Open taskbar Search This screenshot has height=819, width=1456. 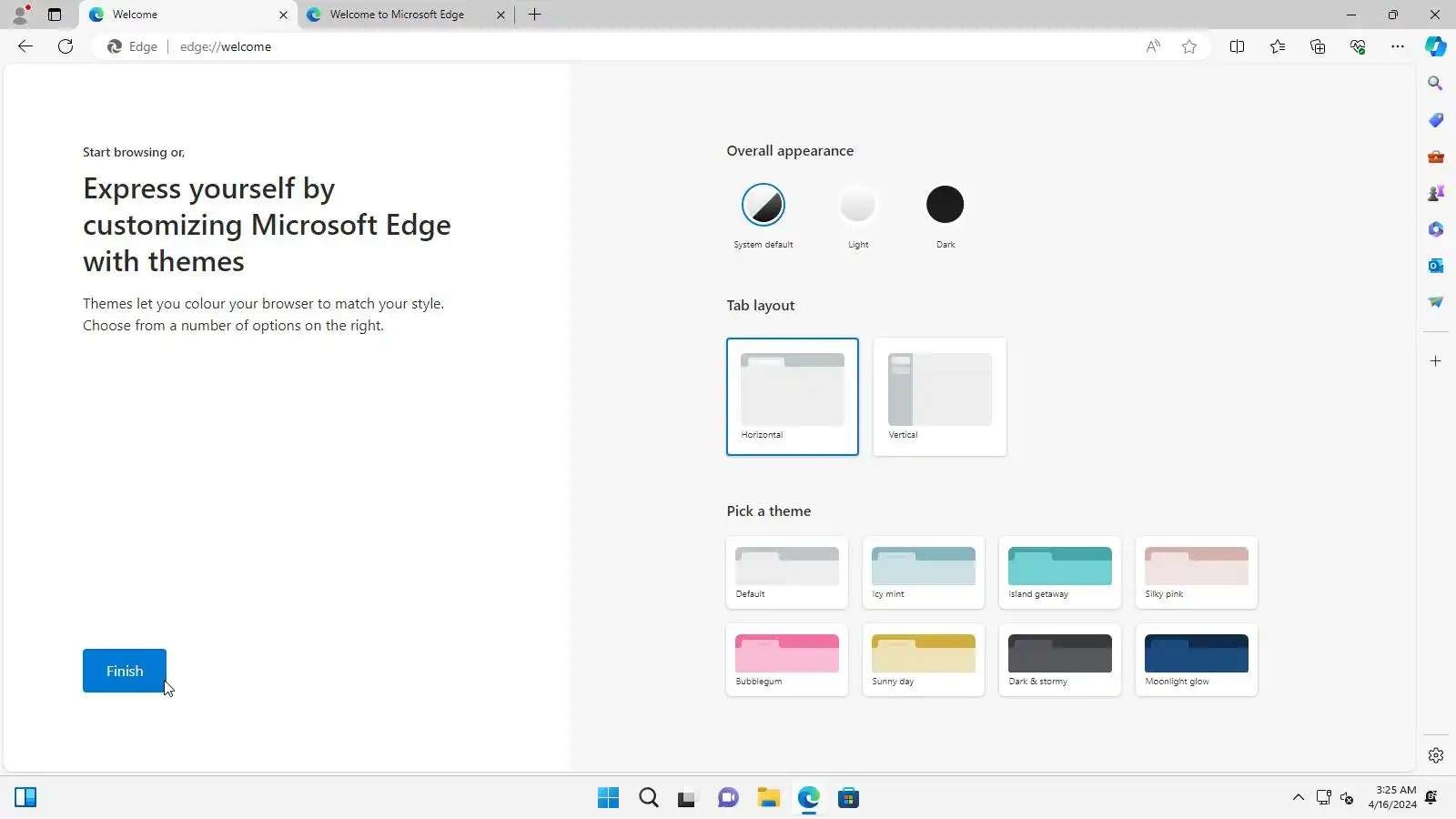pyautogui.click(x=648, y=798)
